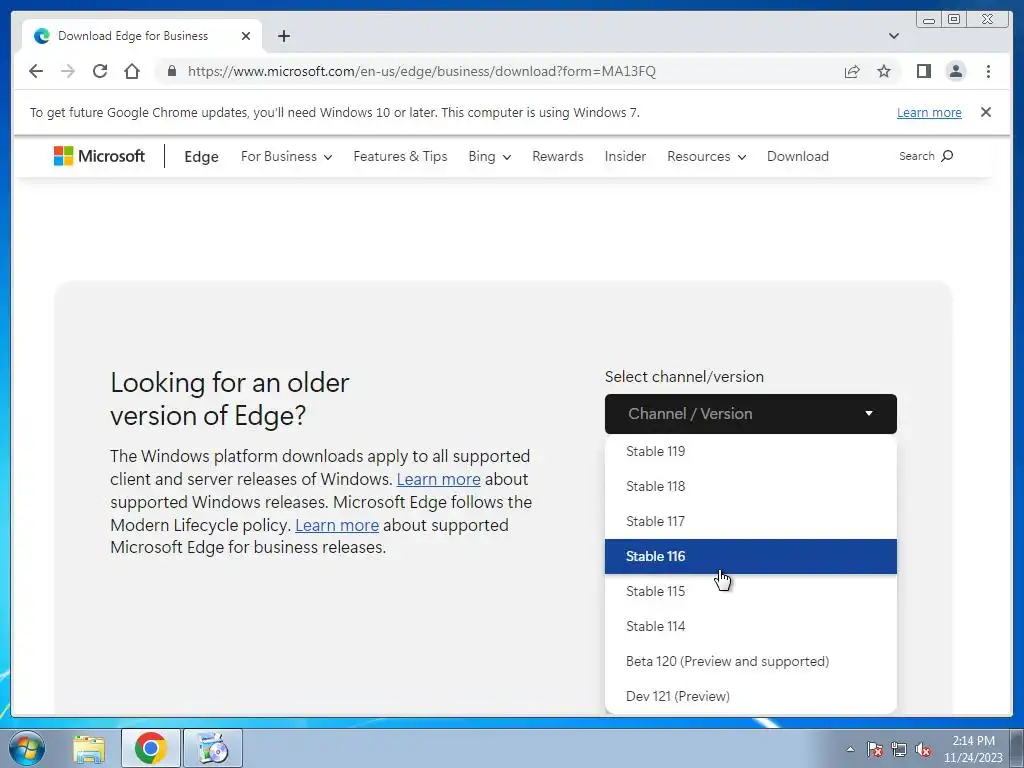Expand the Resources menu
Viewport: 1024px width, 768px height.
point(707,157)
